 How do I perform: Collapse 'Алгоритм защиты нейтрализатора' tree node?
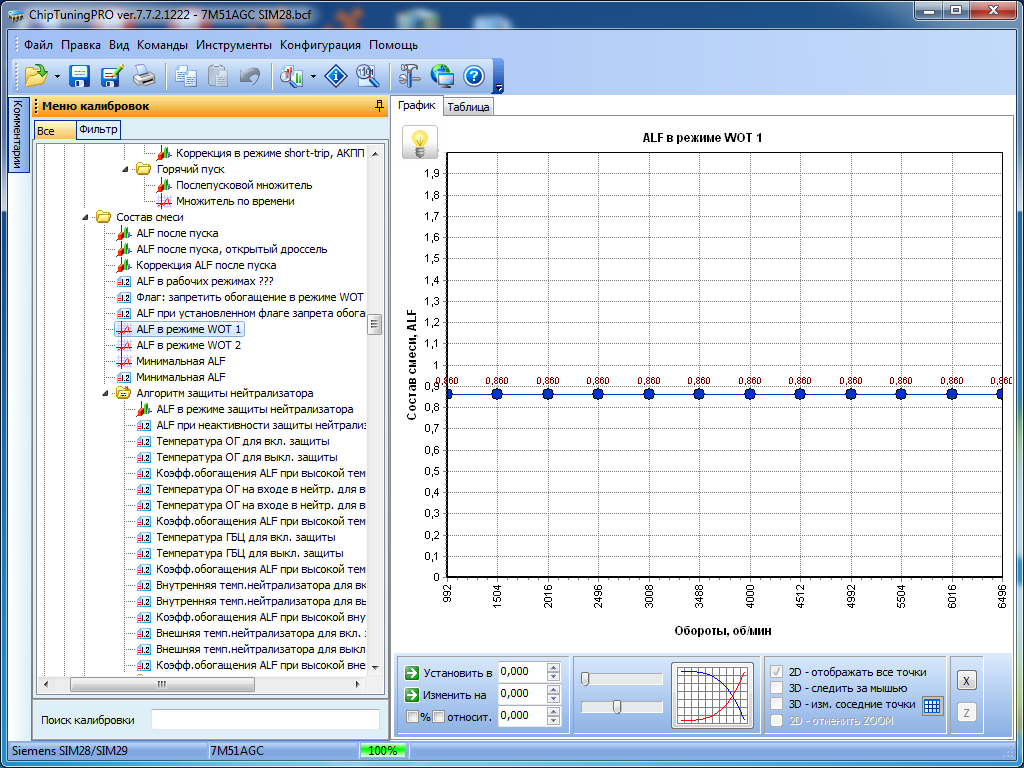coord(107,393)
